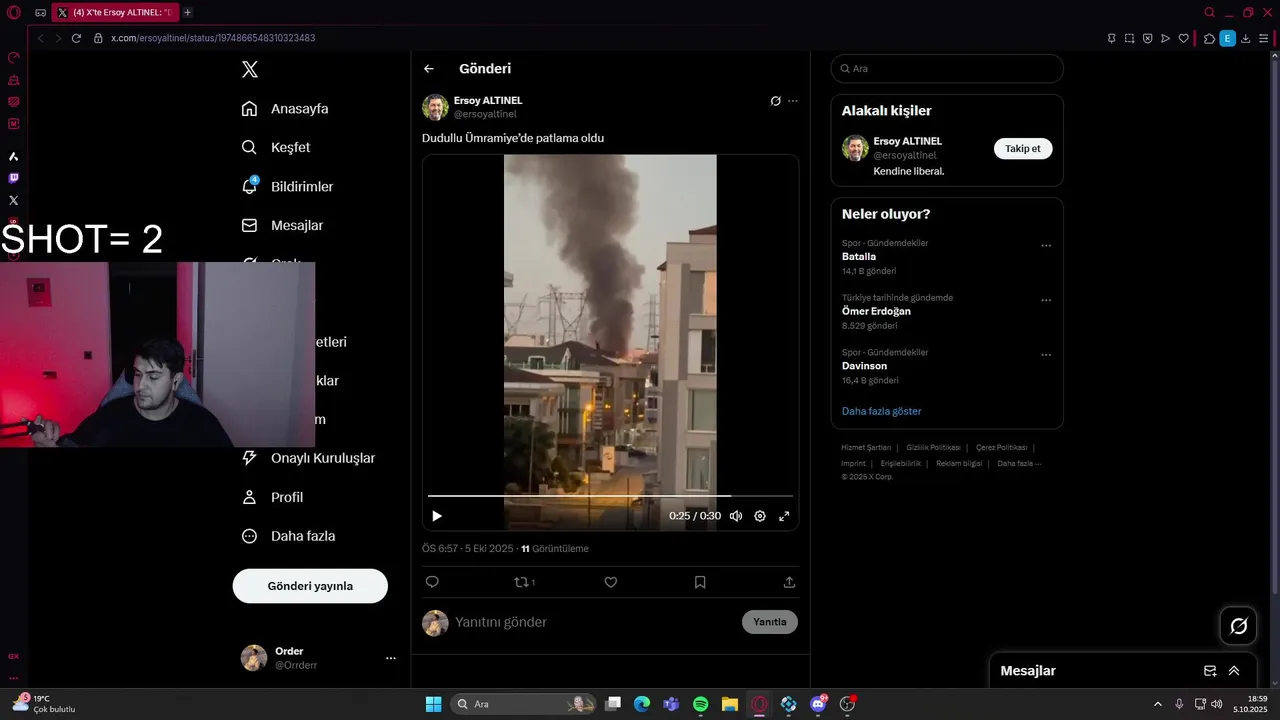
Task: Open Discord from the taskbar
Action: pos(818,704)
